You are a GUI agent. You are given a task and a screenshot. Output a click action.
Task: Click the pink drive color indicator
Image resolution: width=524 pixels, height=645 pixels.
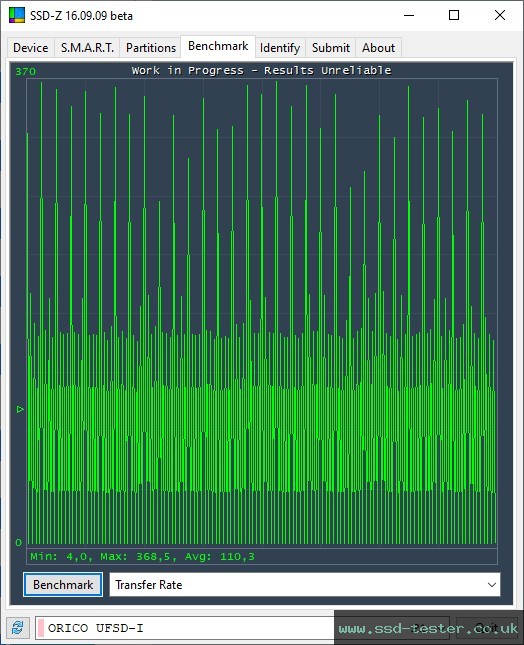pos(41,628)
